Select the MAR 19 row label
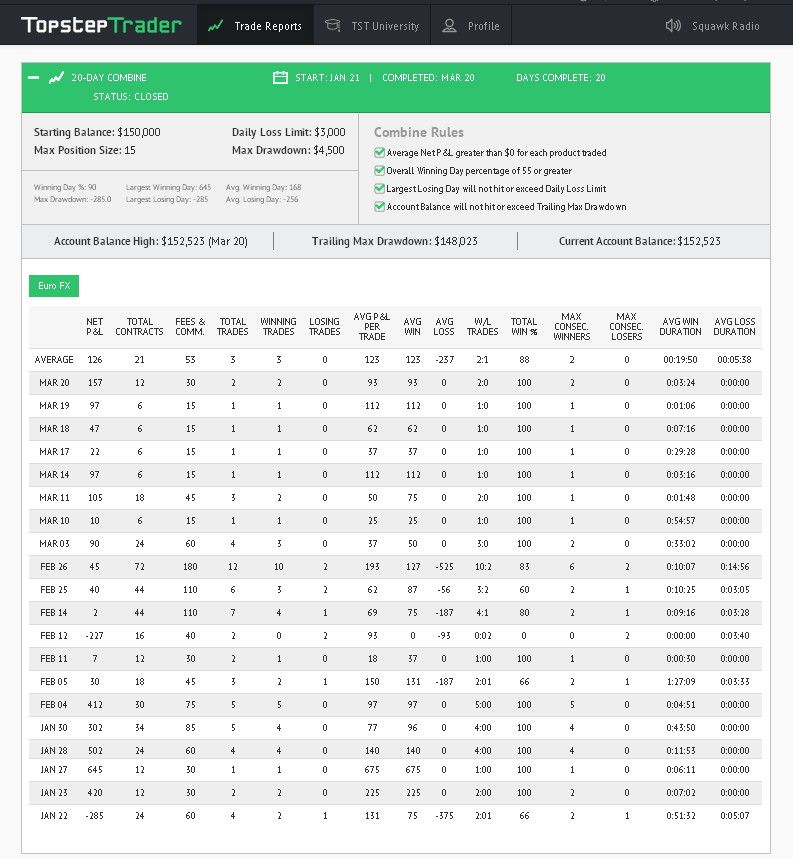 (x=54, y=406)
